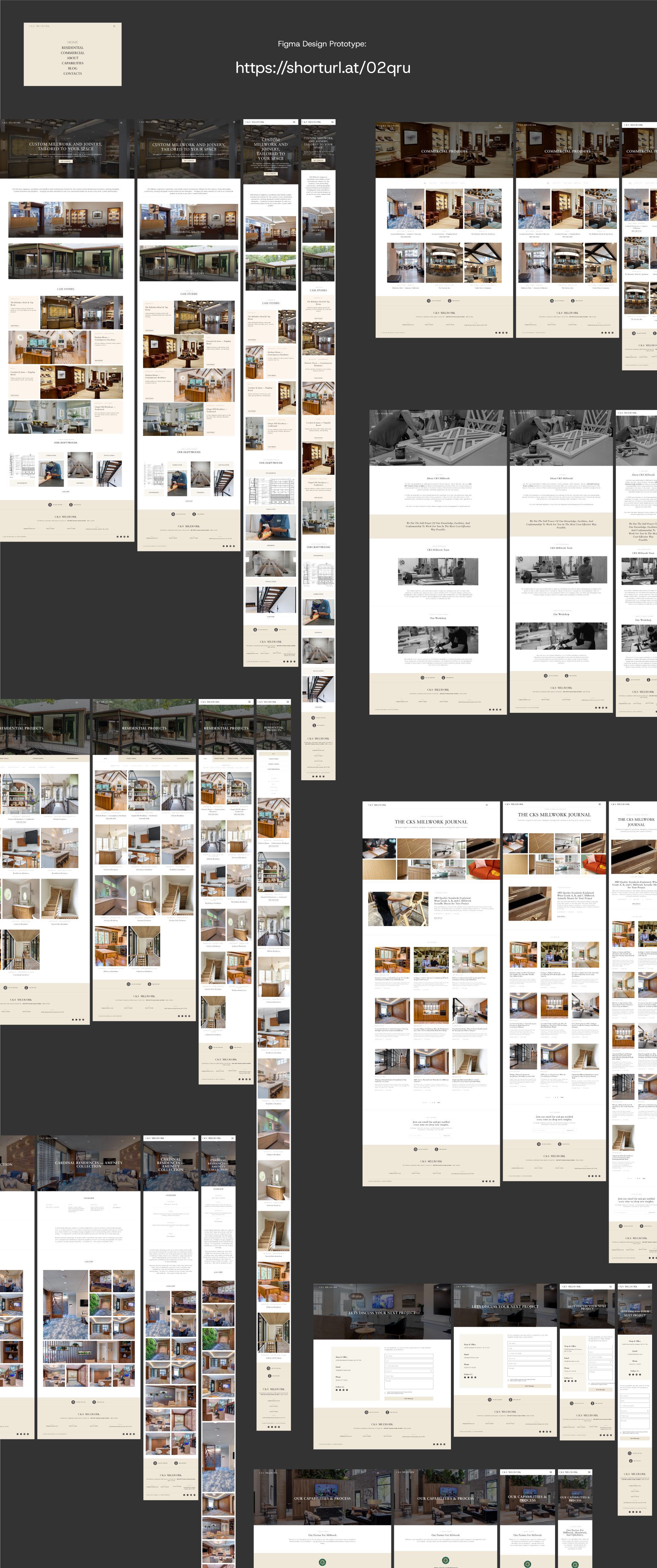Open the hamburger menu in the leftmost journal mockup
This screenshot has width=657, height=1568.
486,805
